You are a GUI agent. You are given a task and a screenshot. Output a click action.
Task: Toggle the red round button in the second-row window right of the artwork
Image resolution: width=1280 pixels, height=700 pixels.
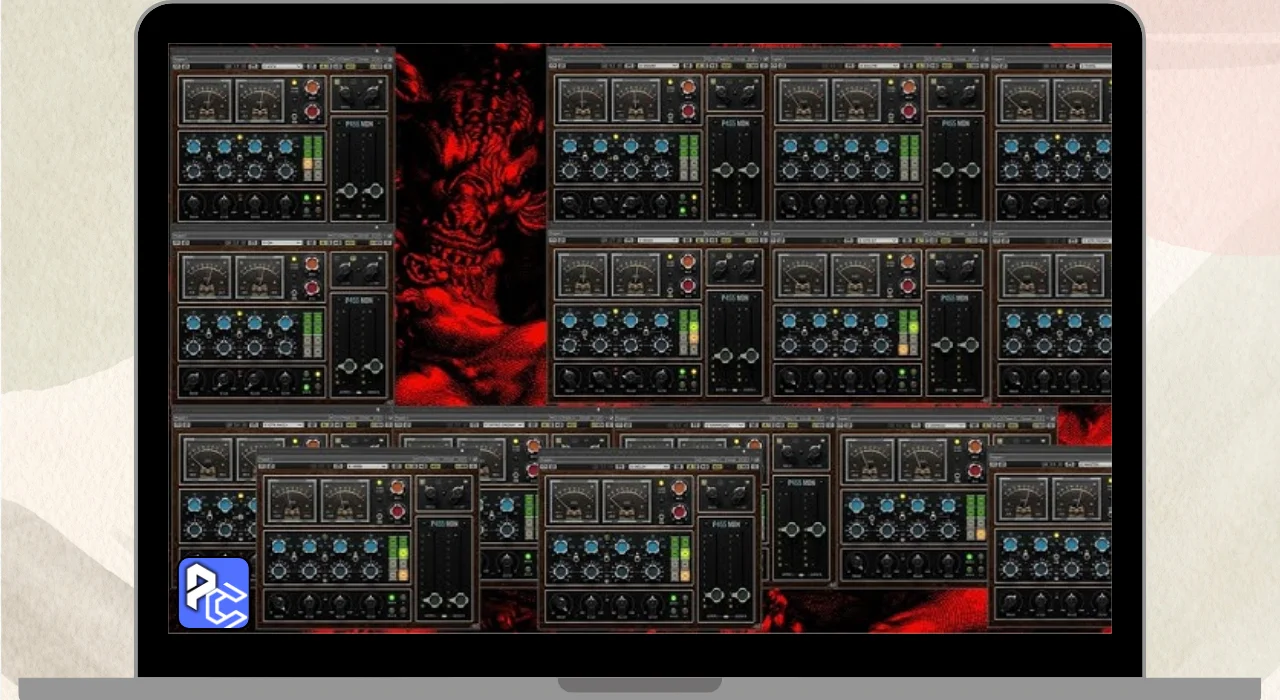[x=688, y=285]
